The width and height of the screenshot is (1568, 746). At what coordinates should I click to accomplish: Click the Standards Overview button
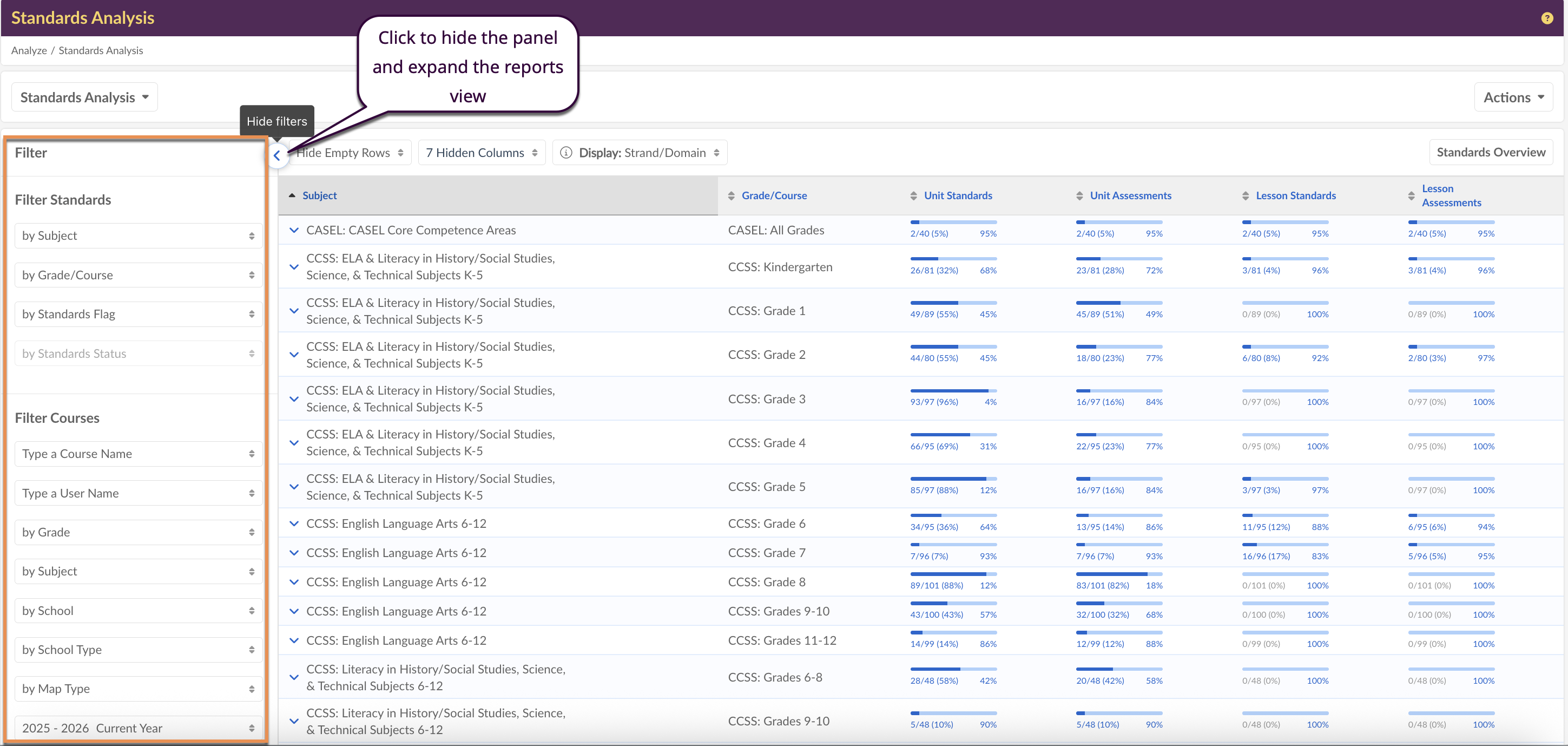1490,152
